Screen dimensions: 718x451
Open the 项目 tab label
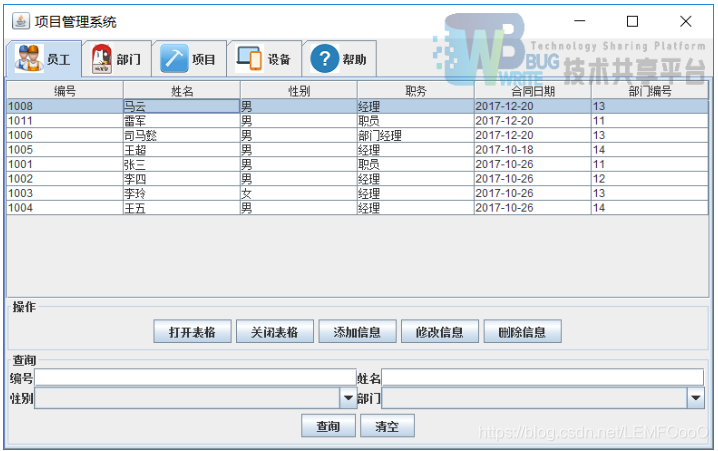[x=204, y=60]
